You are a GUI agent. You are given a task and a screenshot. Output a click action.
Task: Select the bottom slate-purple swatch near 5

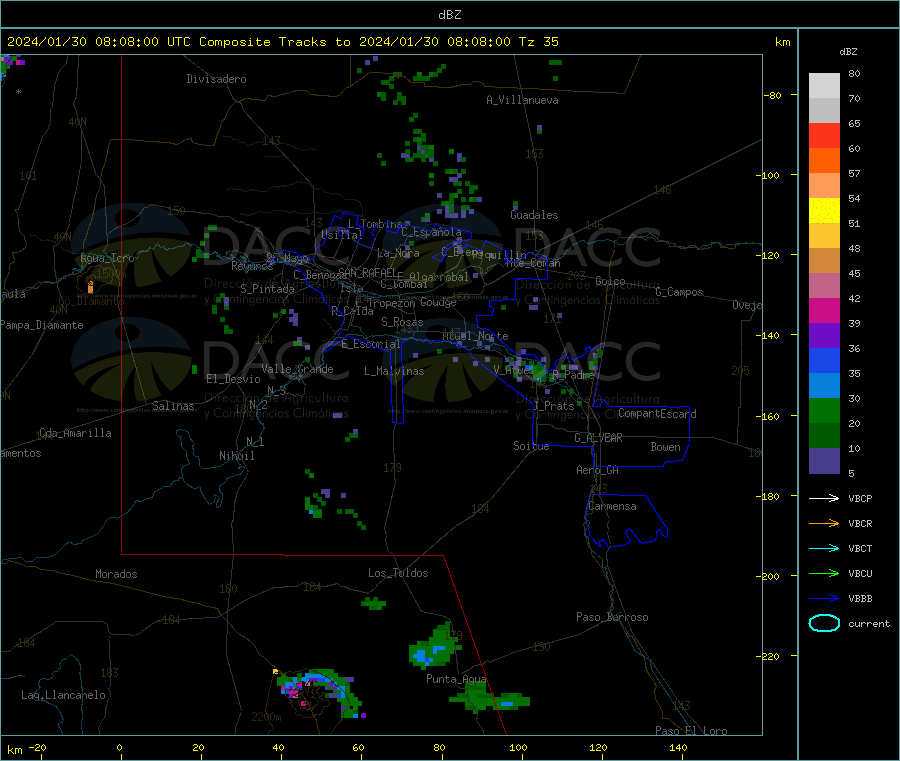[824, 461]
